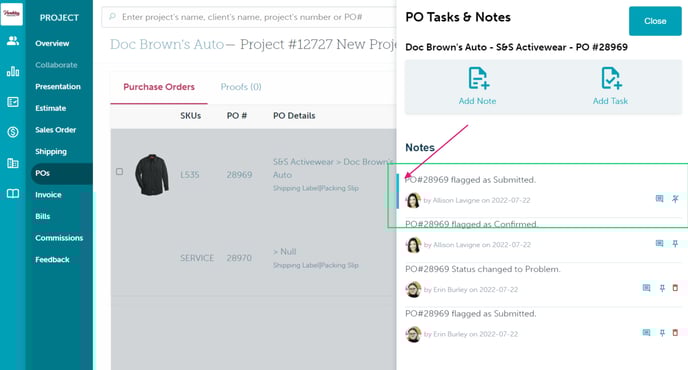Open Sales Order in project menu

point(56,130)
